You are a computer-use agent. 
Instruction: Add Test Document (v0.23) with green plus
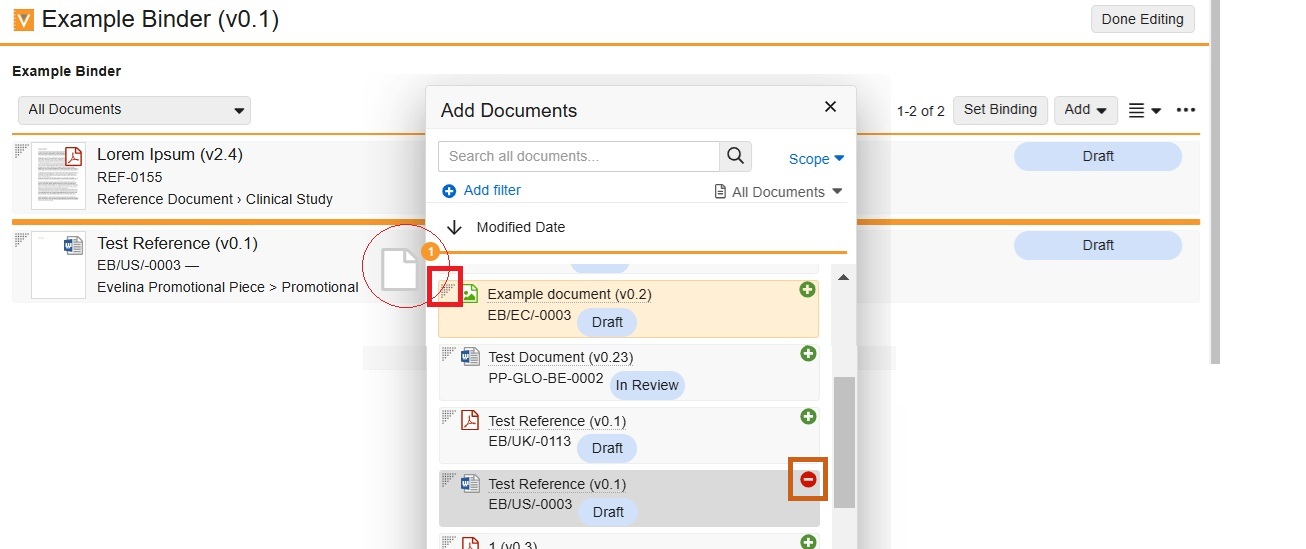[808, 354]
